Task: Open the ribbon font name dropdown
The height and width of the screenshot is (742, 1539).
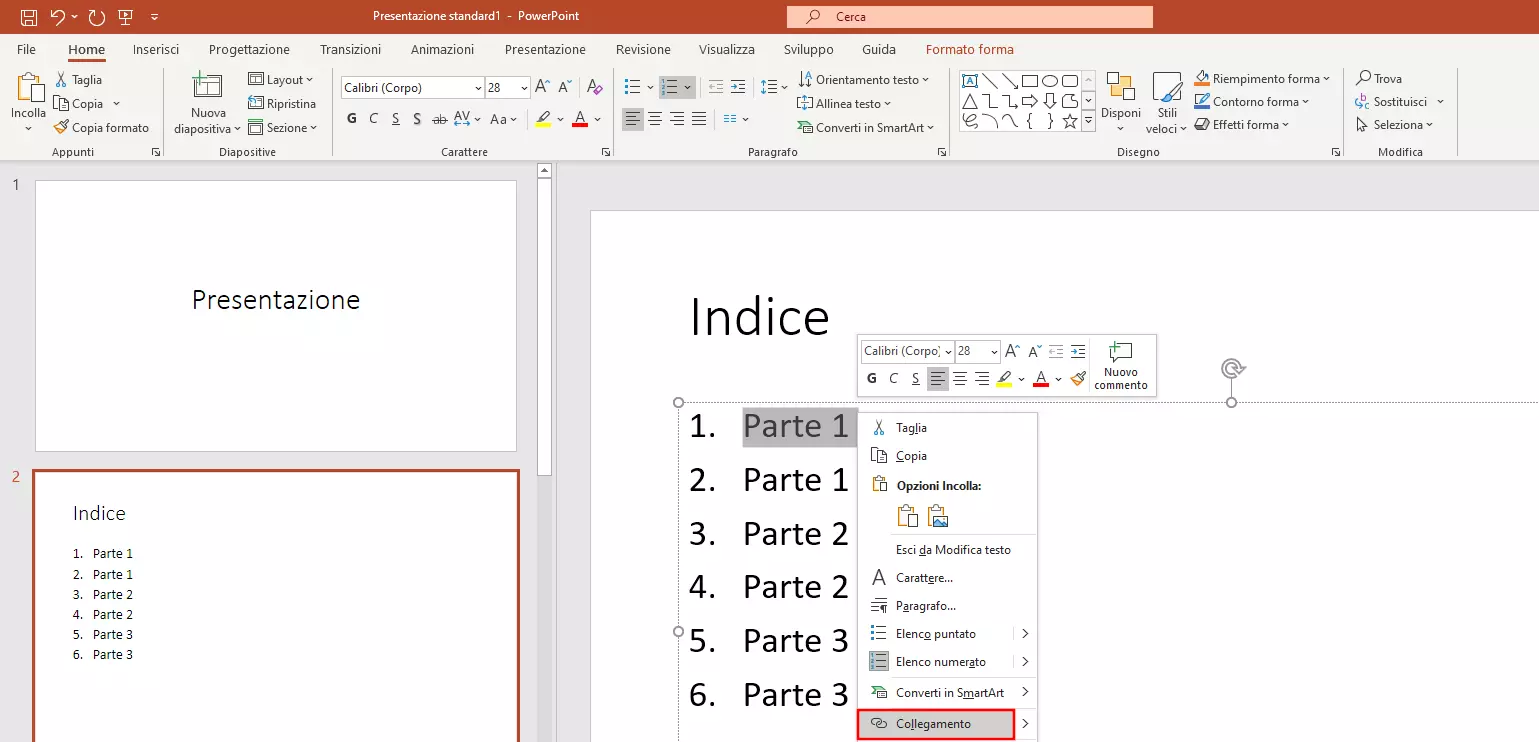Action: (478, 88)
